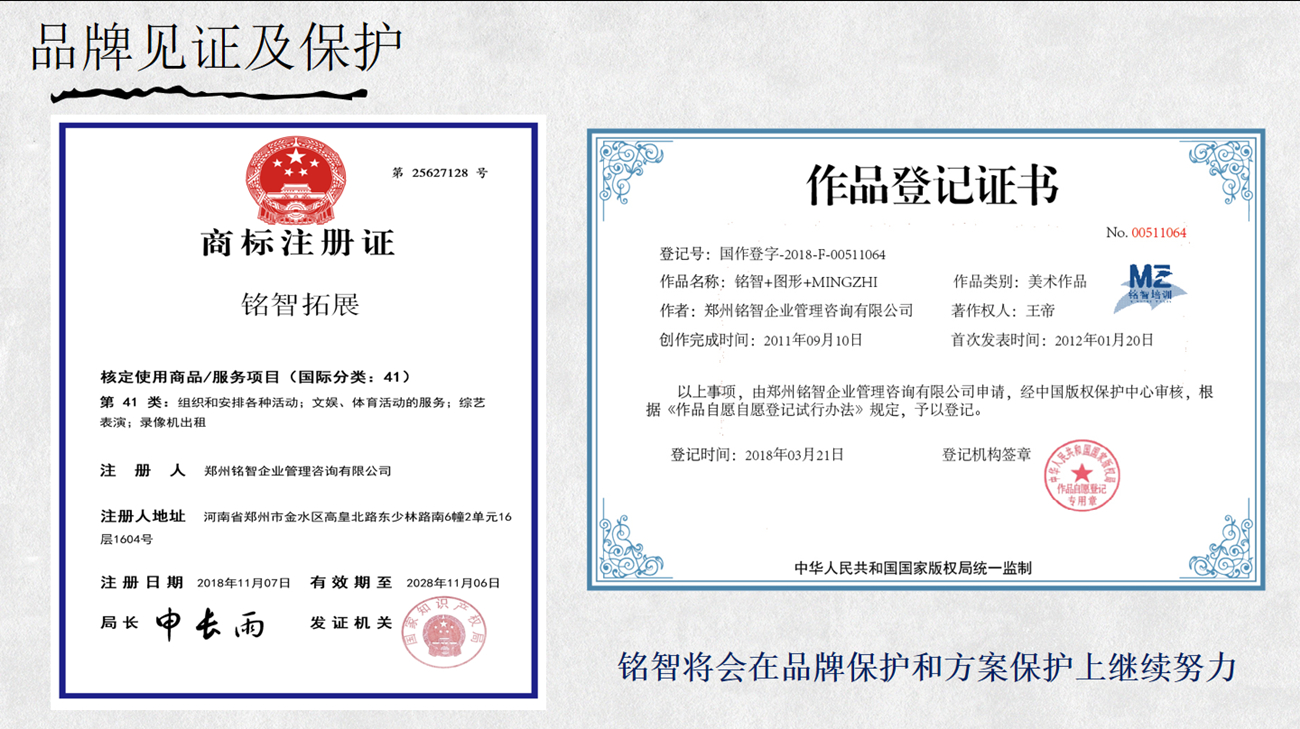This screenshot has height=729, width=1300.
Task: Click the red seal next to 发证机关
Action: (x=444, y=634)
